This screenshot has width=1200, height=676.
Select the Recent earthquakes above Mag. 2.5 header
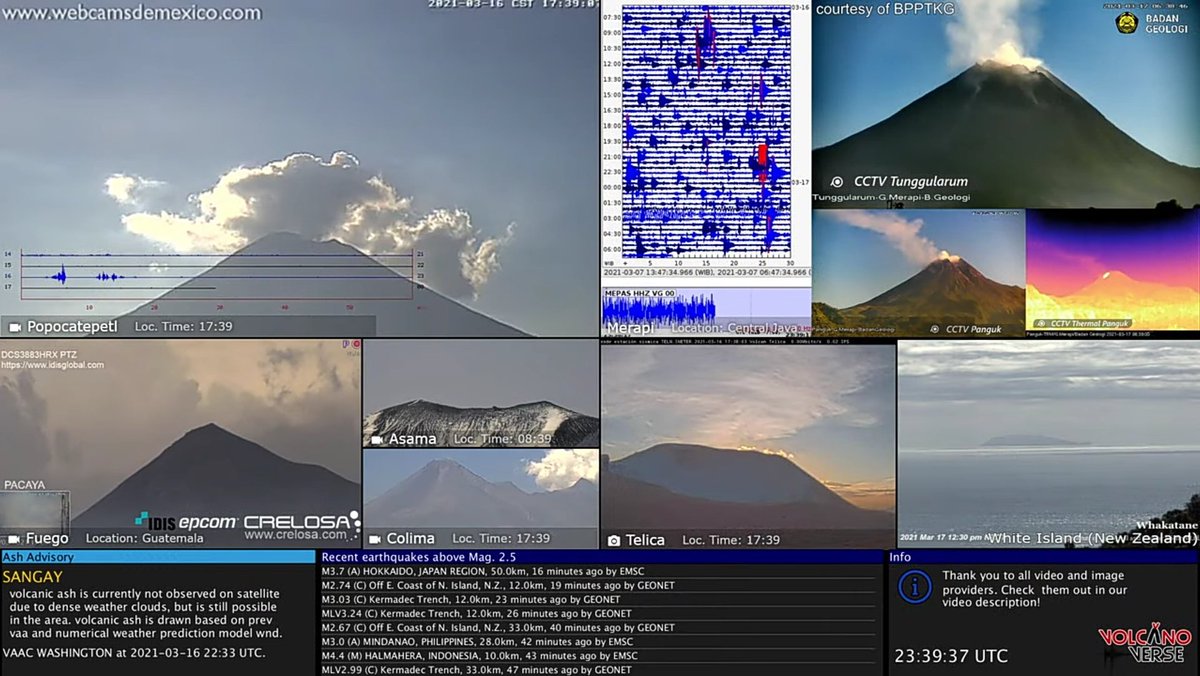pyautogui.click(x=600, y=557)
